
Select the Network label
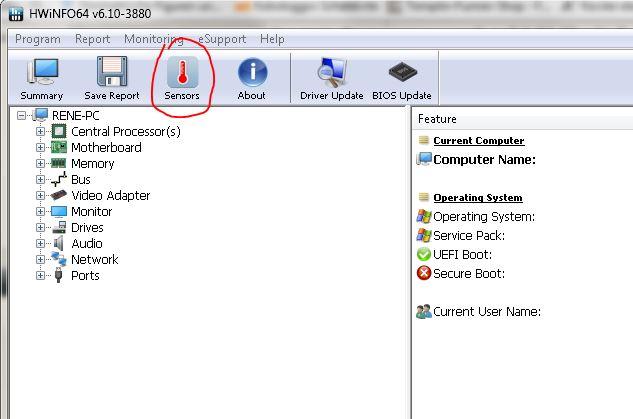tap(95, 259)
